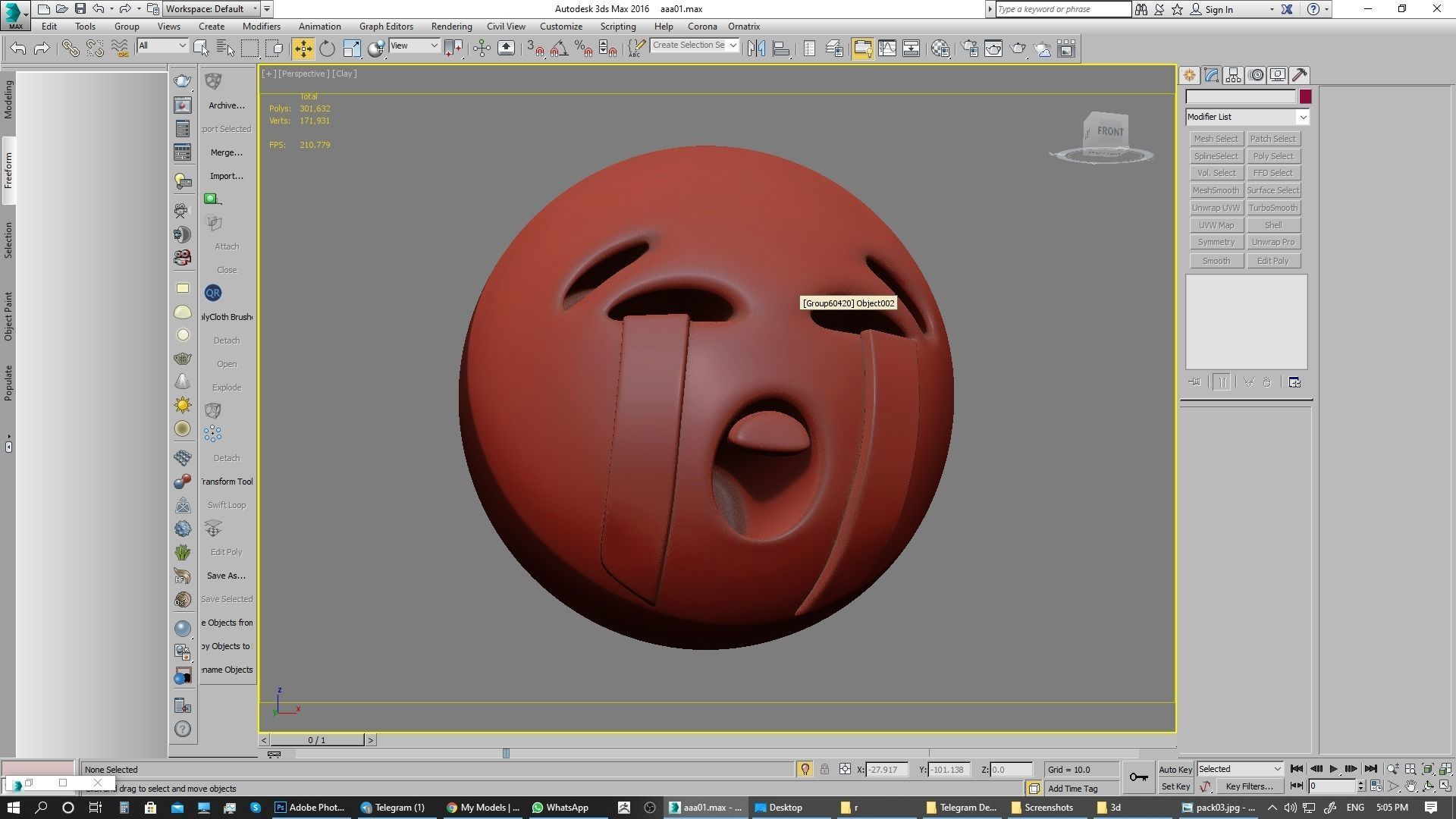Go to End frame button
The height and width of the screenshot is (819, 1456).
pos(1370,769)
